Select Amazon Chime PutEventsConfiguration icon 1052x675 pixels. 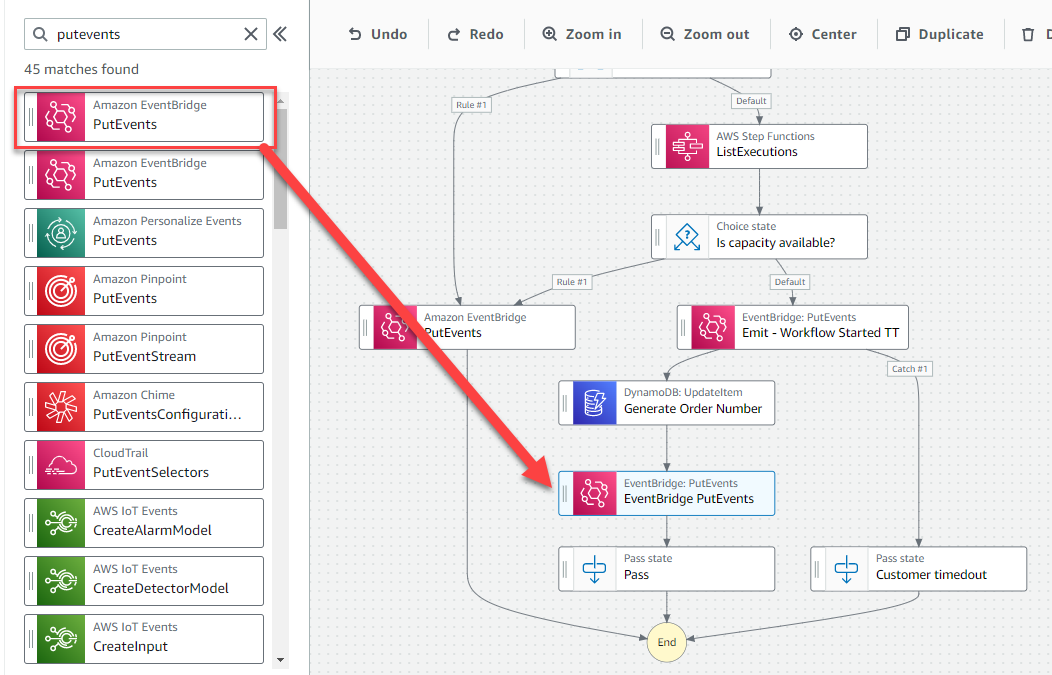[61, 407]
